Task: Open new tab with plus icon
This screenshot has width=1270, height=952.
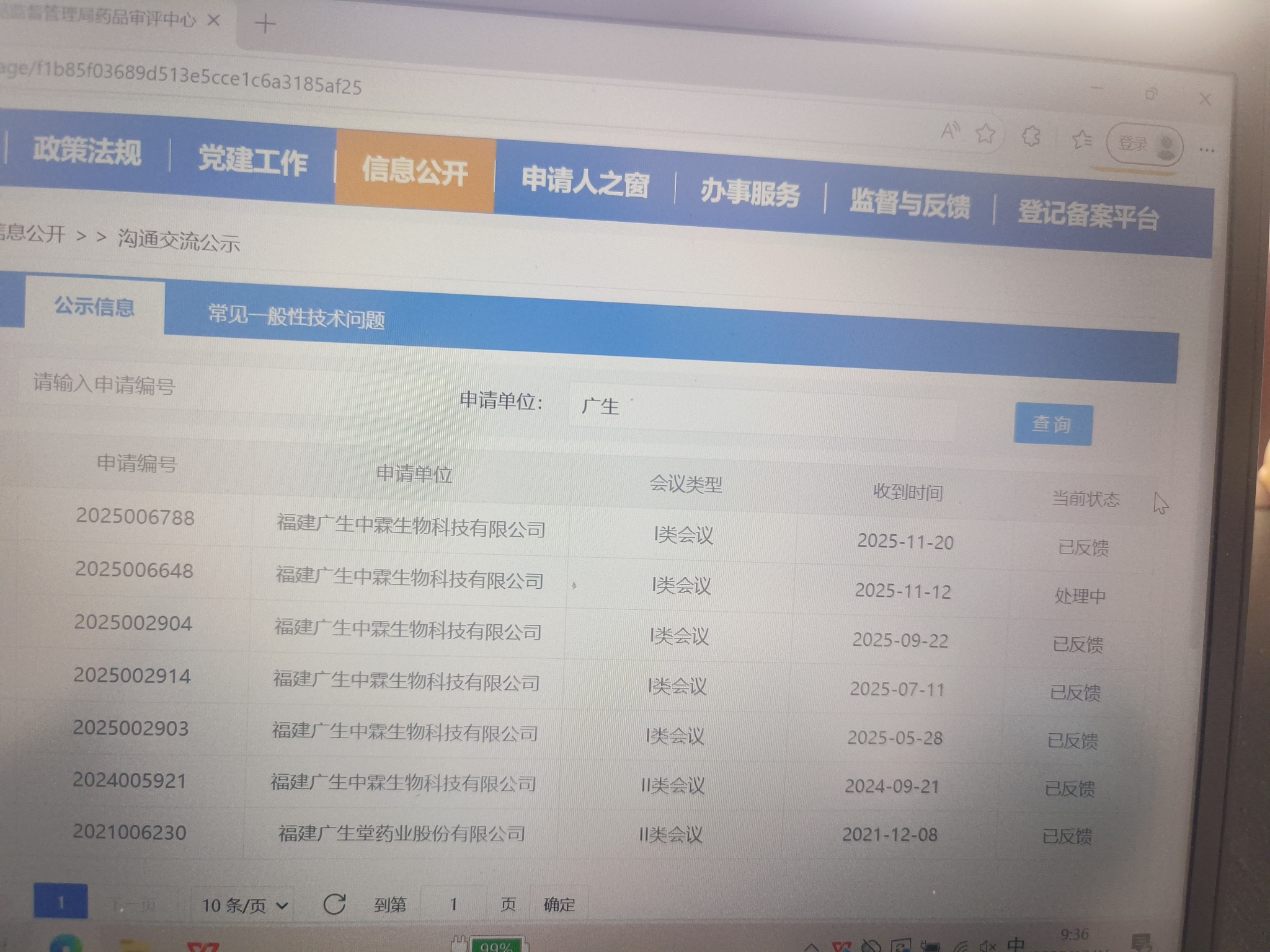Action: point(265,25)
